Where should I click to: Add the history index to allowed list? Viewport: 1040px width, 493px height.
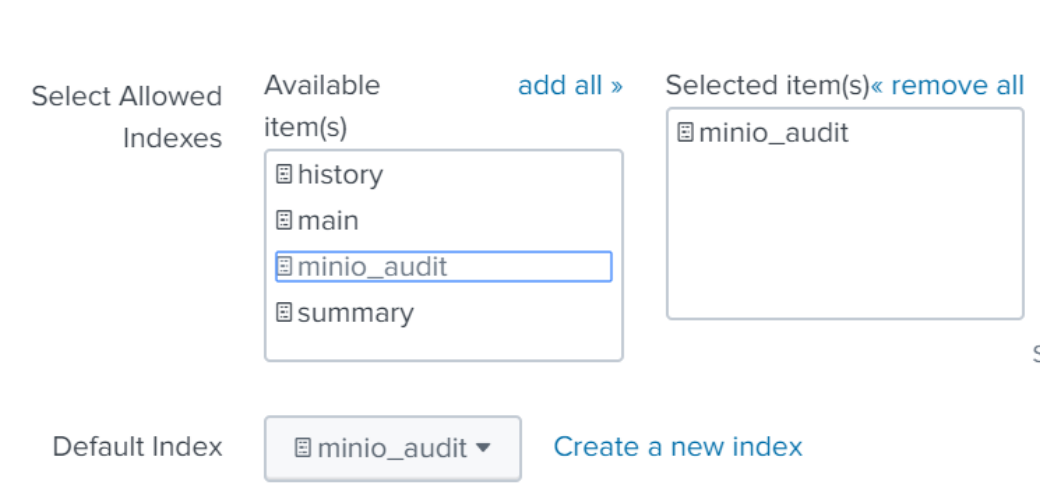(340, 175)
